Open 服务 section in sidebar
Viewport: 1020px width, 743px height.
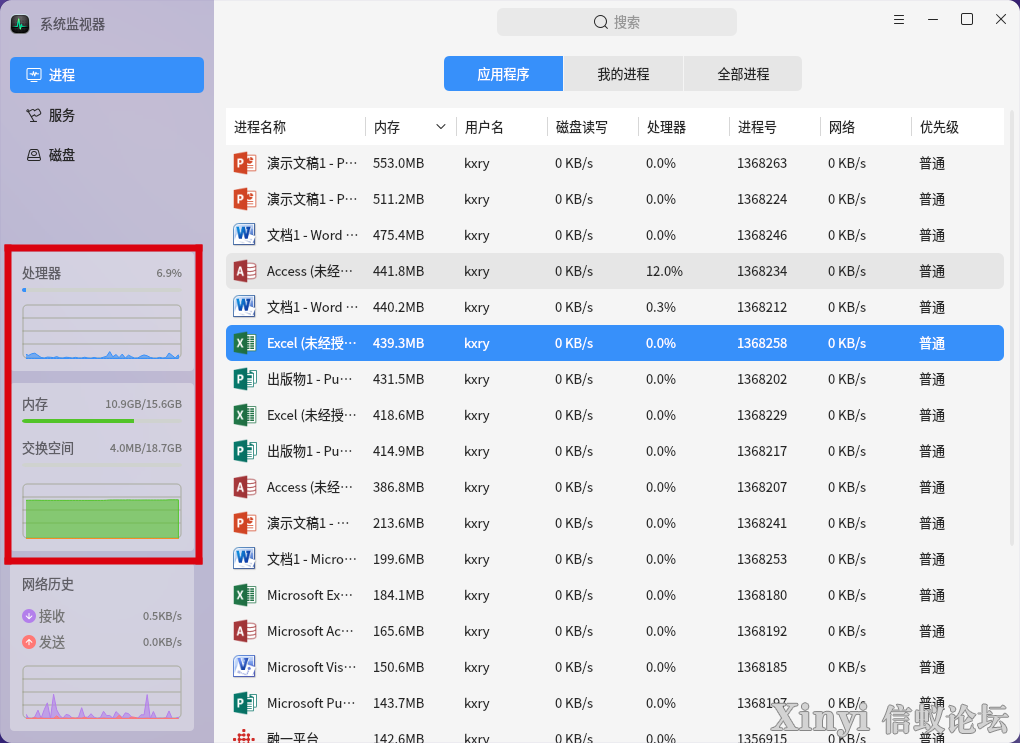107,115
